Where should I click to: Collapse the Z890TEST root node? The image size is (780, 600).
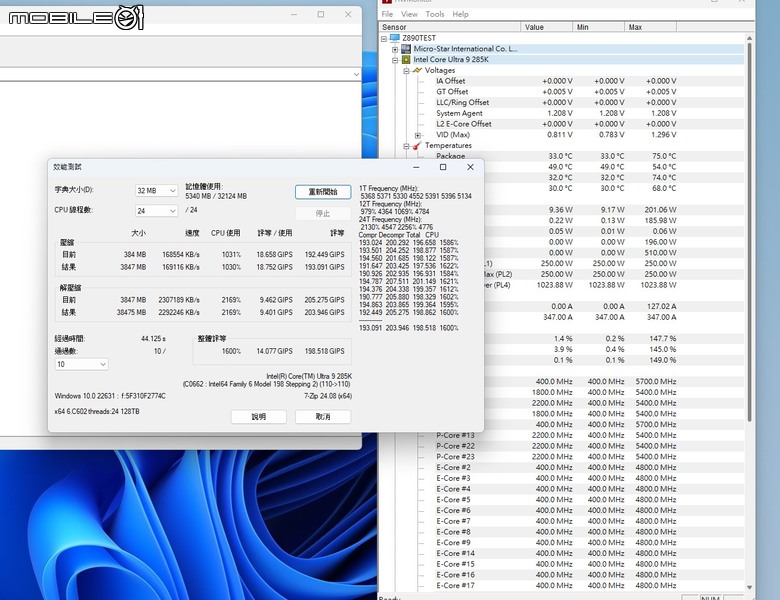point(384,38)
